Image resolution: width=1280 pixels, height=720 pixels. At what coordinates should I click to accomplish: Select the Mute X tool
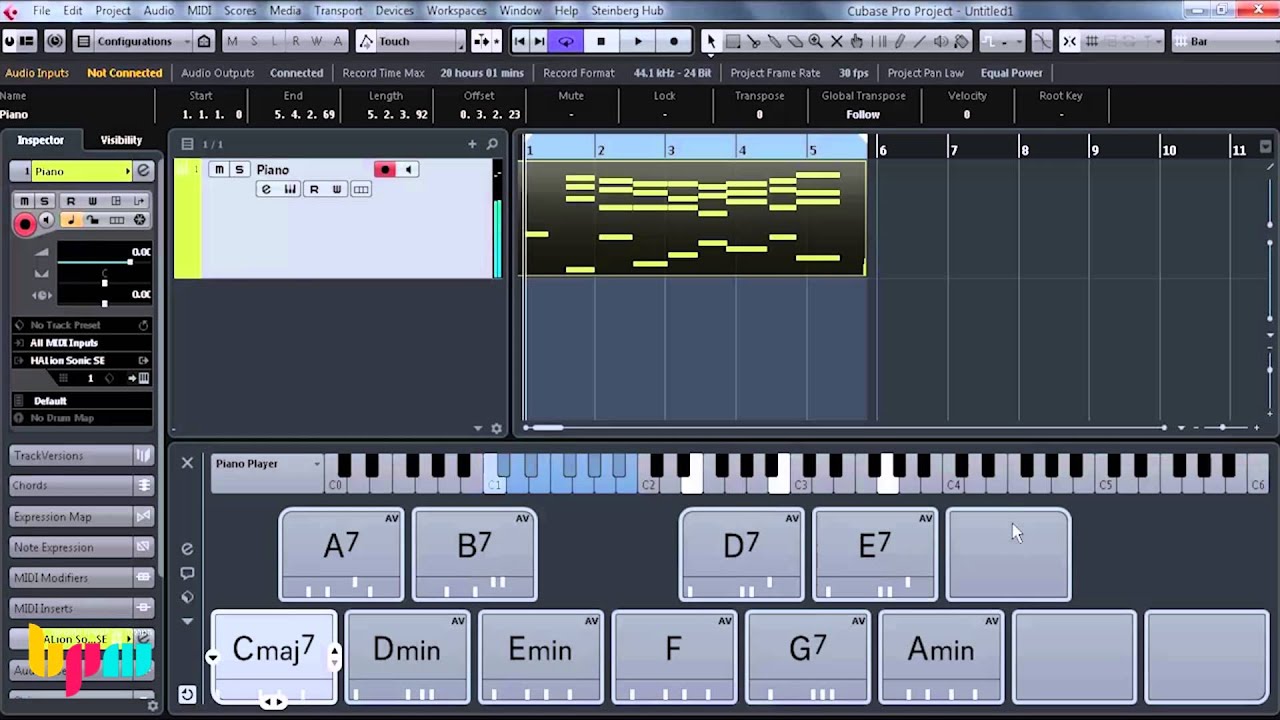(837, 41)
